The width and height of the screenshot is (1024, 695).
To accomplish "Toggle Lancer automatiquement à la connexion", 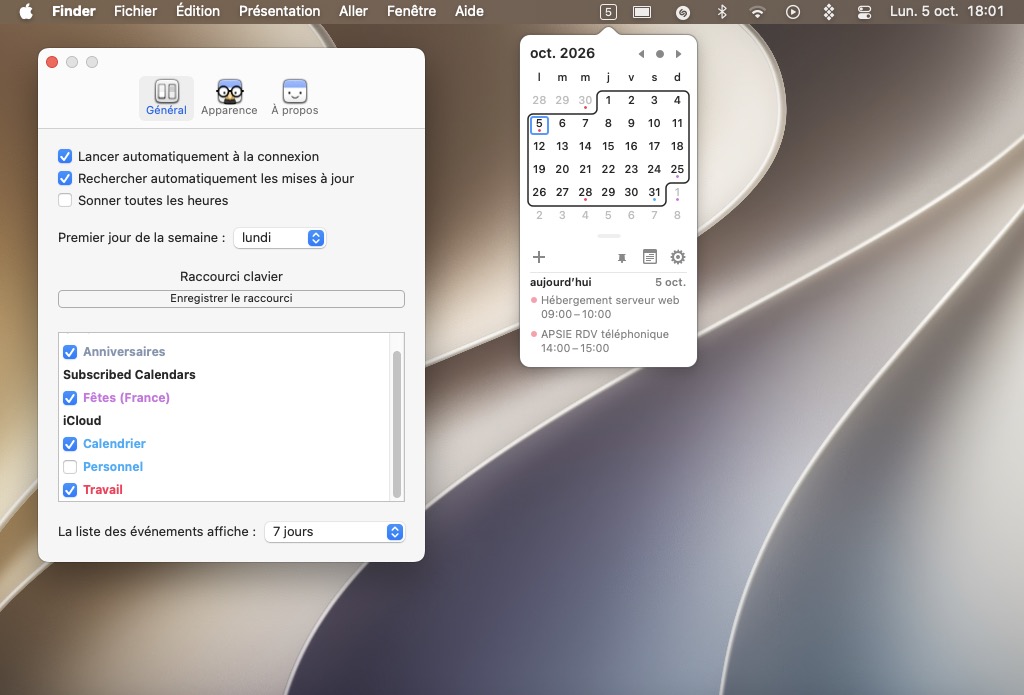I will 65,156.
